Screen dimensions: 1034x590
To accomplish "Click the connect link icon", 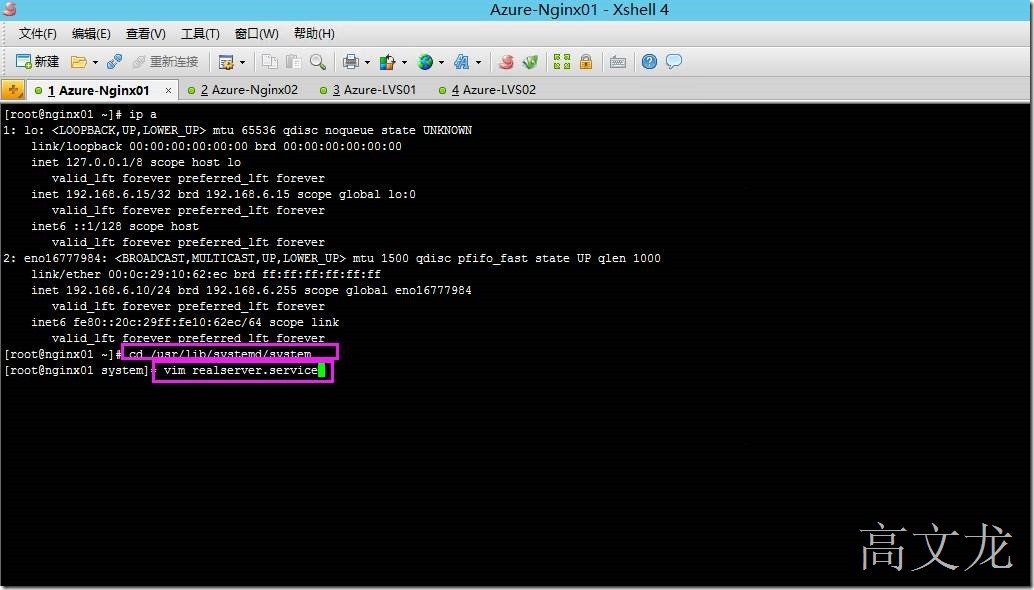I will click(x=114, y=62).
